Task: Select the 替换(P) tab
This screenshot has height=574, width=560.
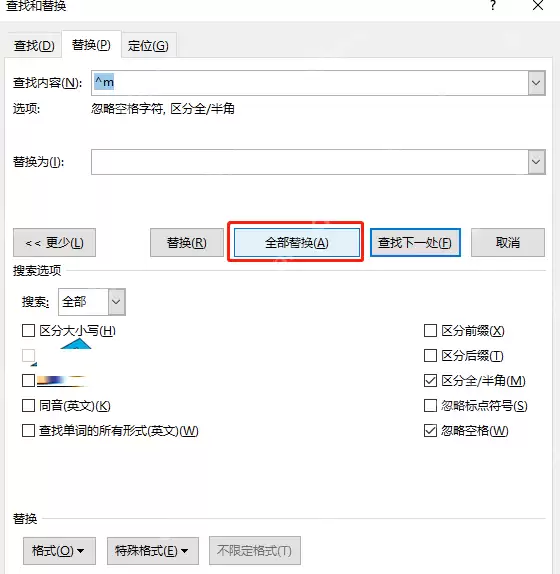Action: click(x=91, y=45)
